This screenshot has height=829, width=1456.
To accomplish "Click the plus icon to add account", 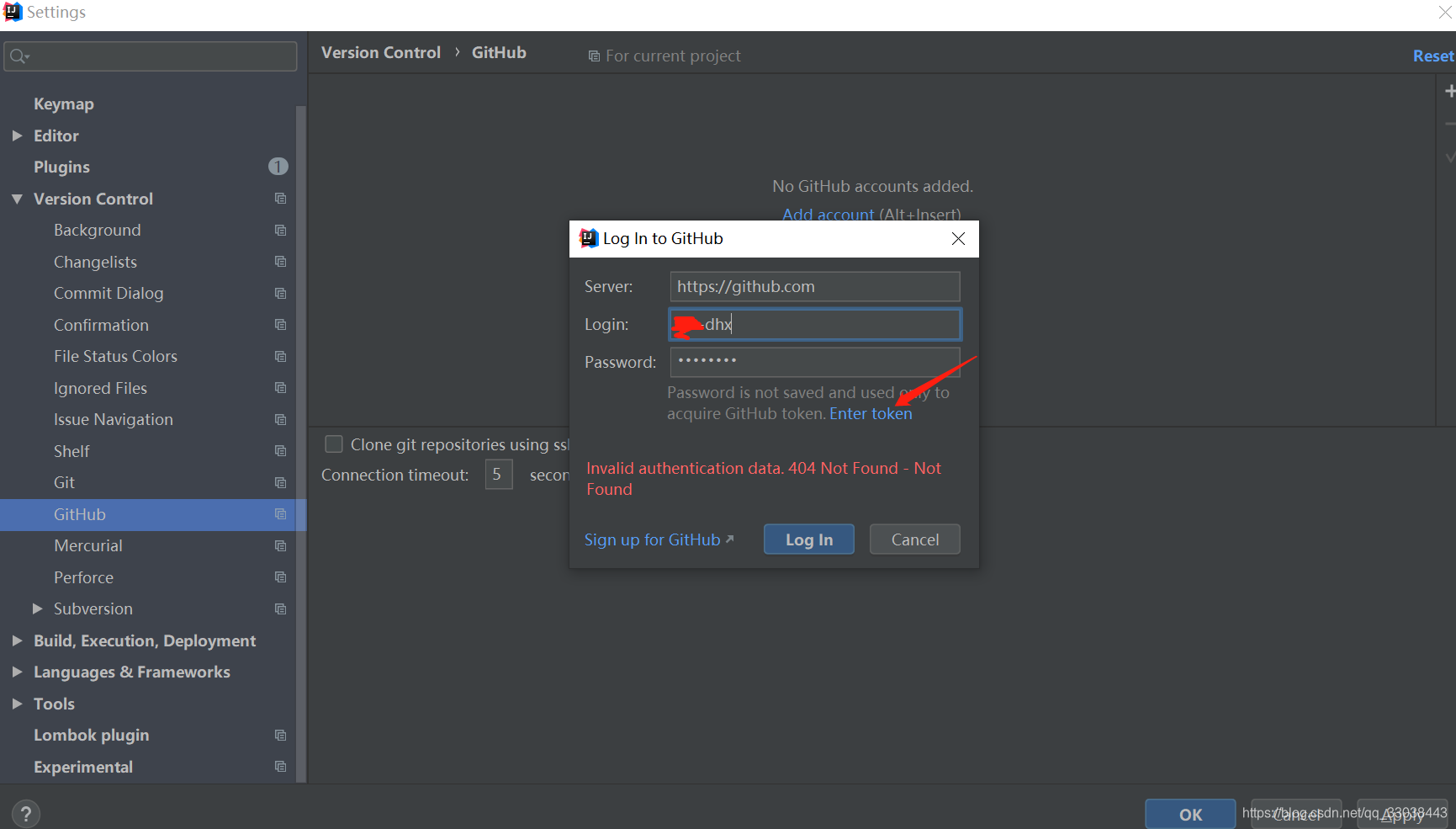I will click(x=1449, y=91).
